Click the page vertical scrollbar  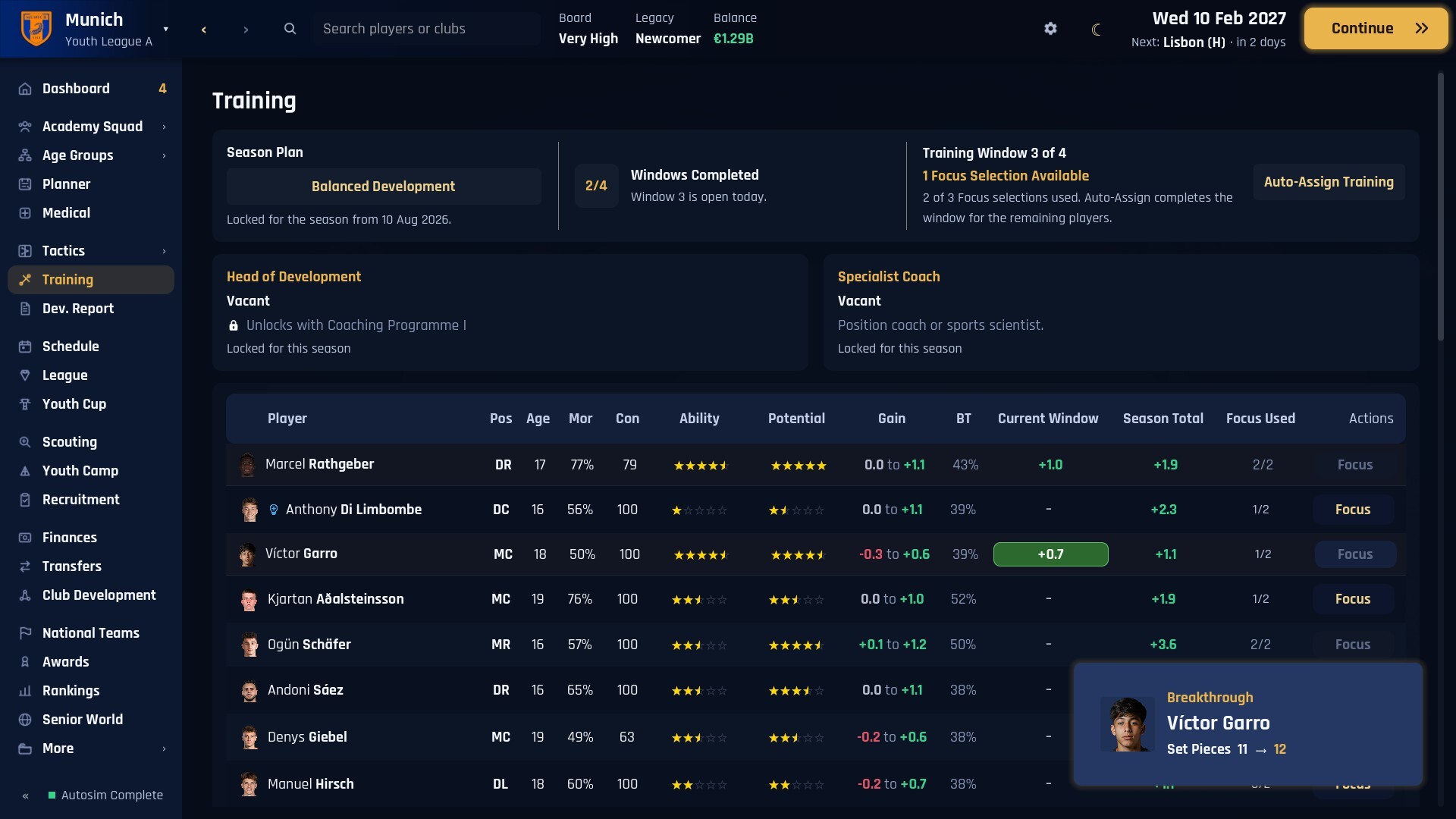click(1441, 206)
